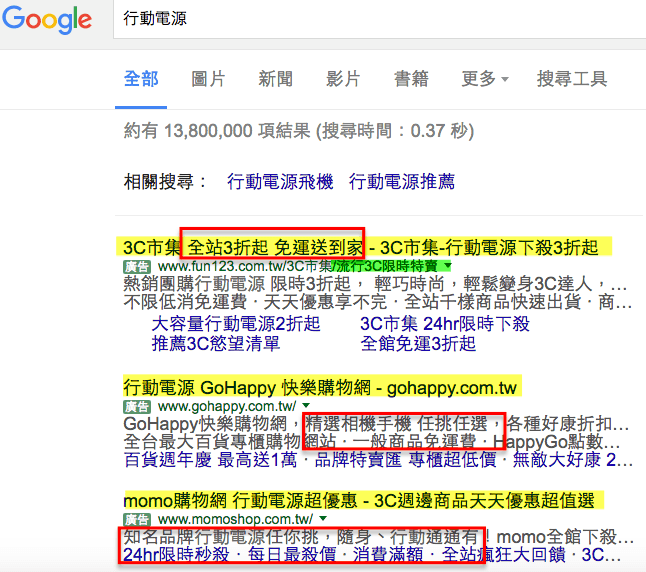Viewport: 646px width, 572px height.
Task: Expand the 更多 dropdown menu
Action: pos(485,79)
